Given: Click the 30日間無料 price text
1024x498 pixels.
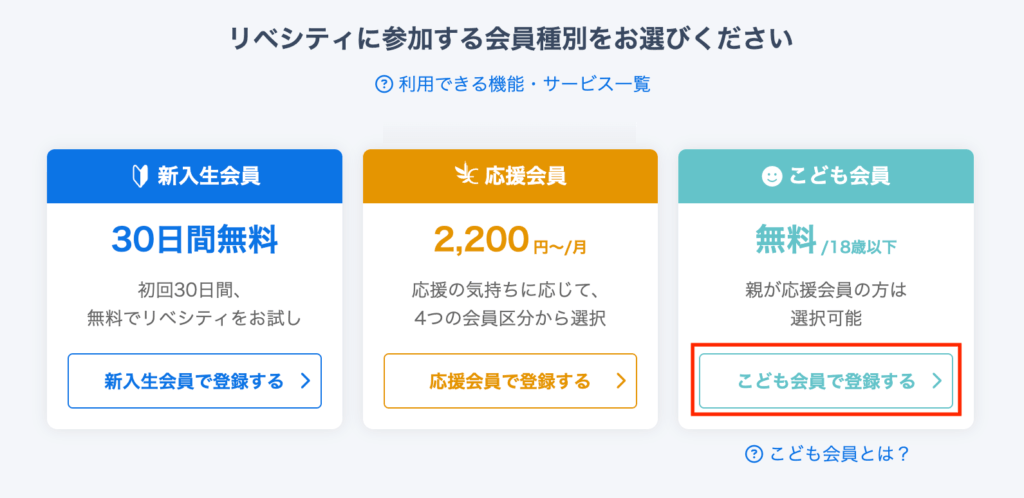Looking at the screenshot, I should coord(194,239).
